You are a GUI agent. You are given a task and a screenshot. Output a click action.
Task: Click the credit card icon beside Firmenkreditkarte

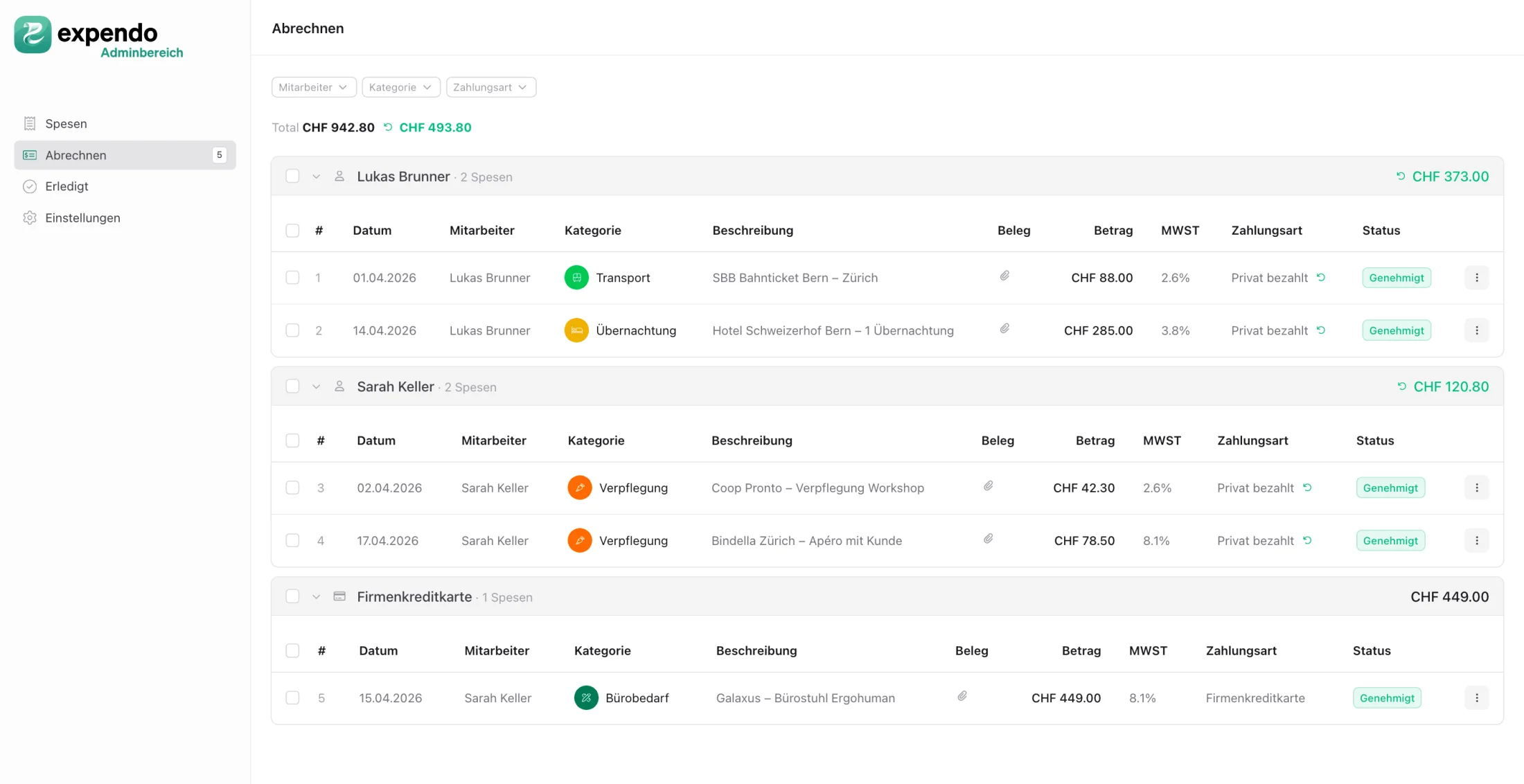(x=339, y=596)
